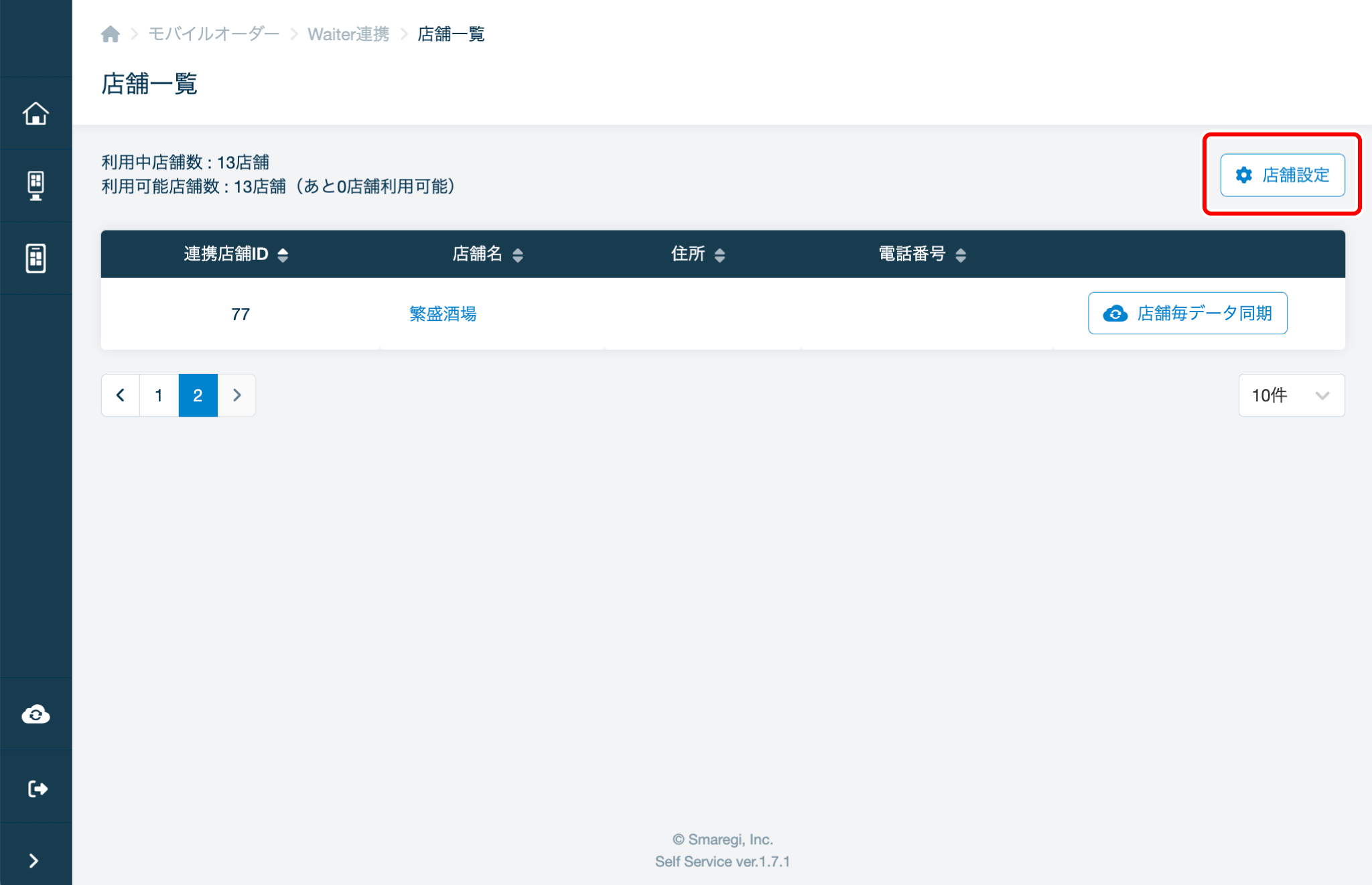This screenshot has width=1372, height=885.
Task: Sort by 連携店舗ID column
Action: (x=236, y=254)
